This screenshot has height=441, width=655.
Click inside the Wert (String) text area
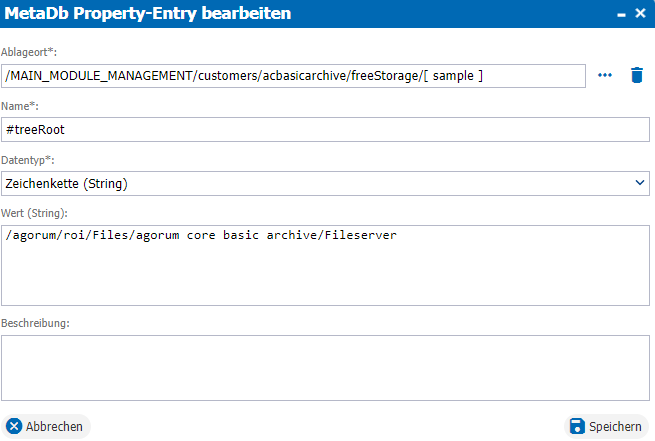(325, 266)
